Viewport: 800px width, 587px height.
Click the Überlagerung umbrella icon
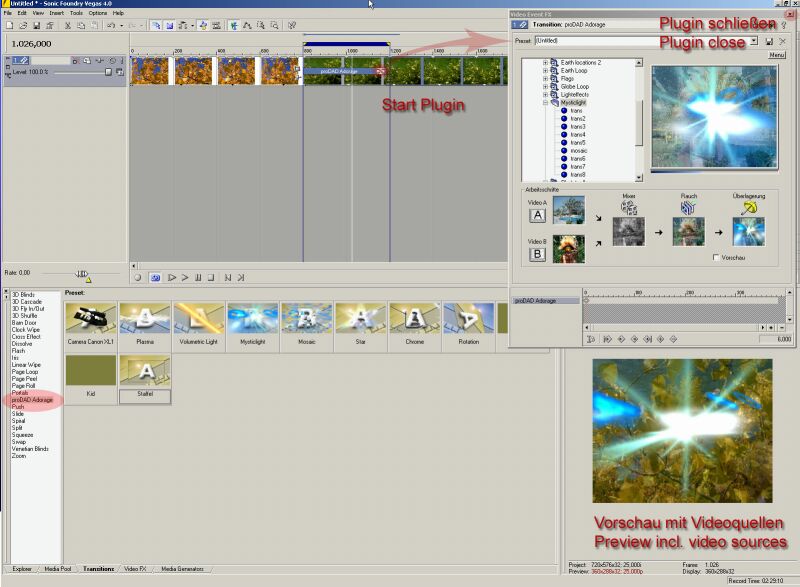pyautogui.click(x=749, y=208)
